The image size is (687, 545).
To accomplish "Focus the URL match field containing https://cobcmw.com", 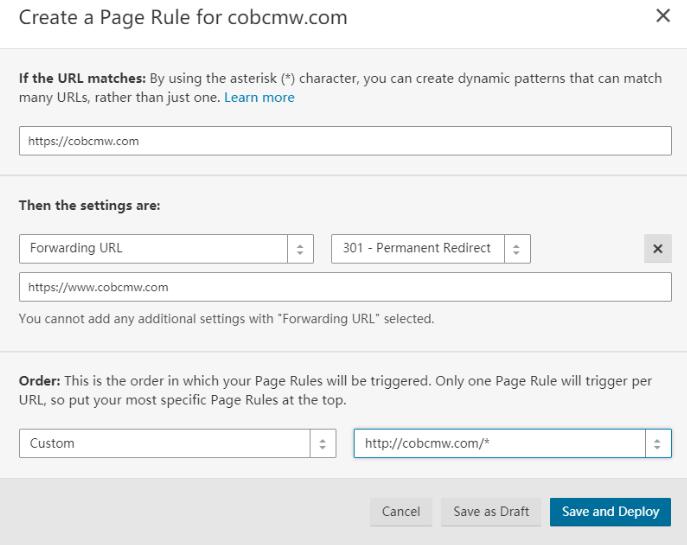I will 345,141.
